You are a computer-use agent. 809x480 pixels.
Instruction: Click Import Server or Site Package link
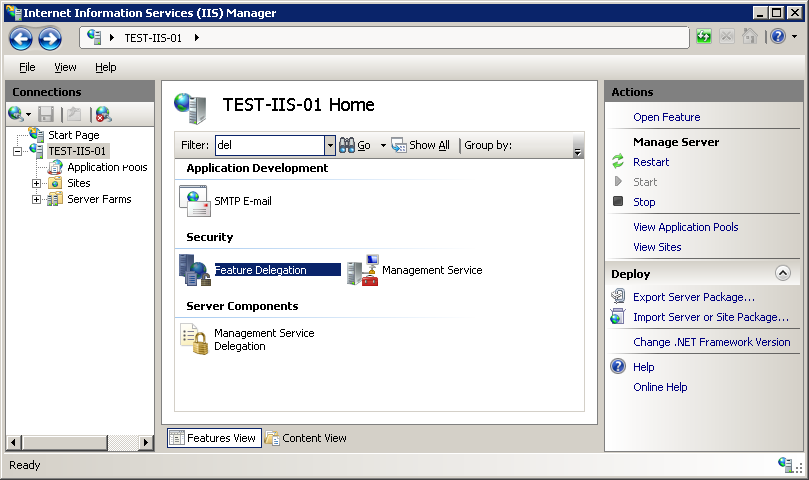click(x=711, y=317)
